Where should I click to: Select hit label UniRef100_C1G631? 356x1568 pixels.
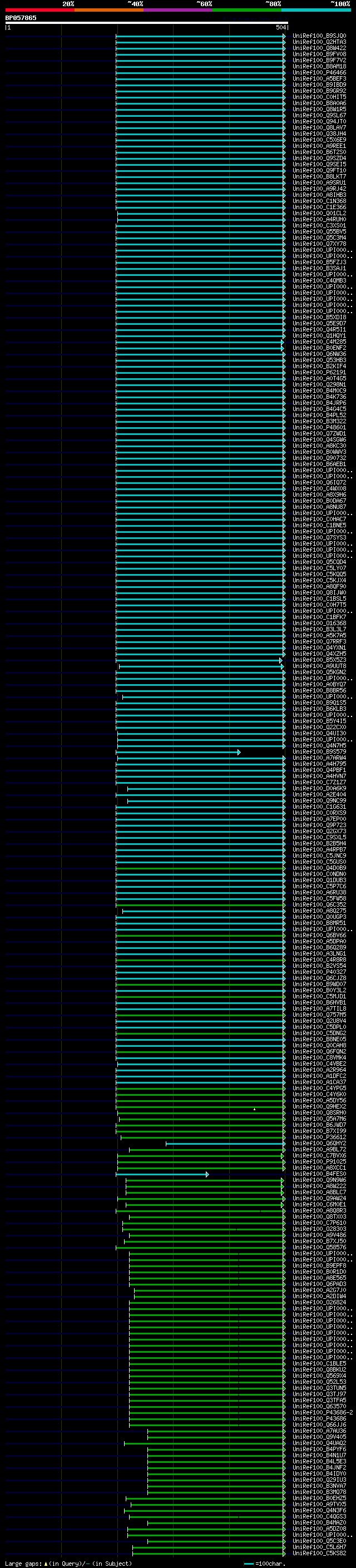[319, 807]
